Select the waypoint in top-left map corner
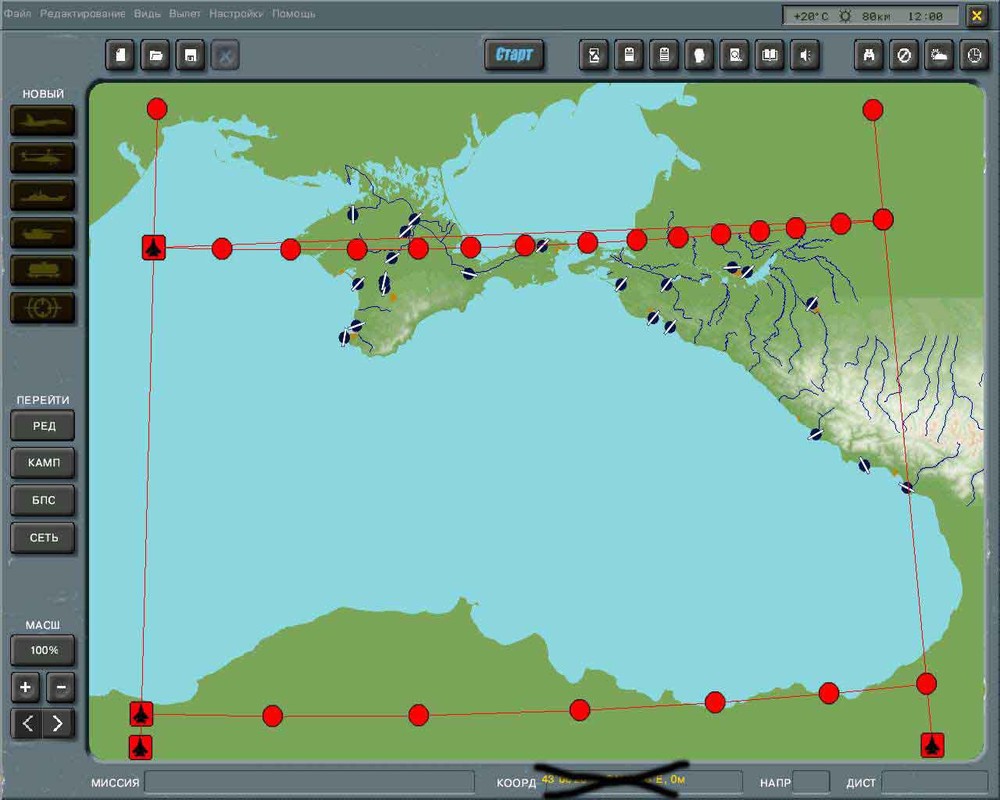1000x800 pixels. tap(157, 108)
